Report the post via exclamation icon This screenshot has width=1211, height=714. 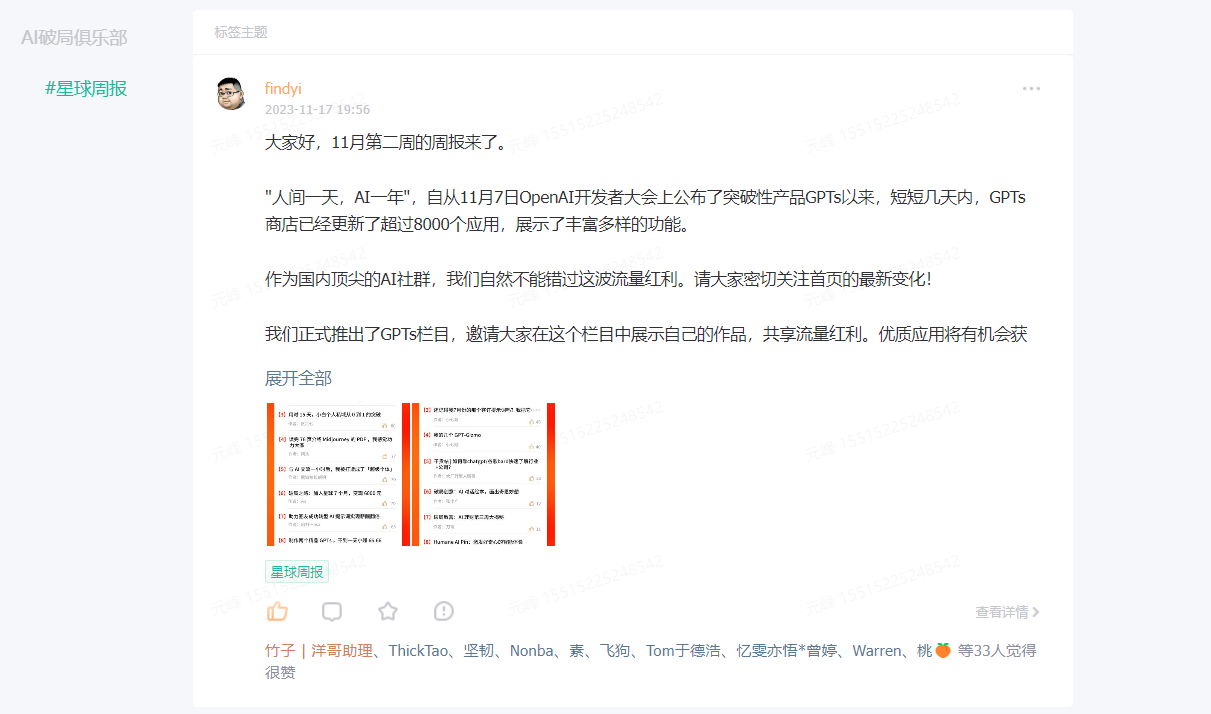click(444, 611)
